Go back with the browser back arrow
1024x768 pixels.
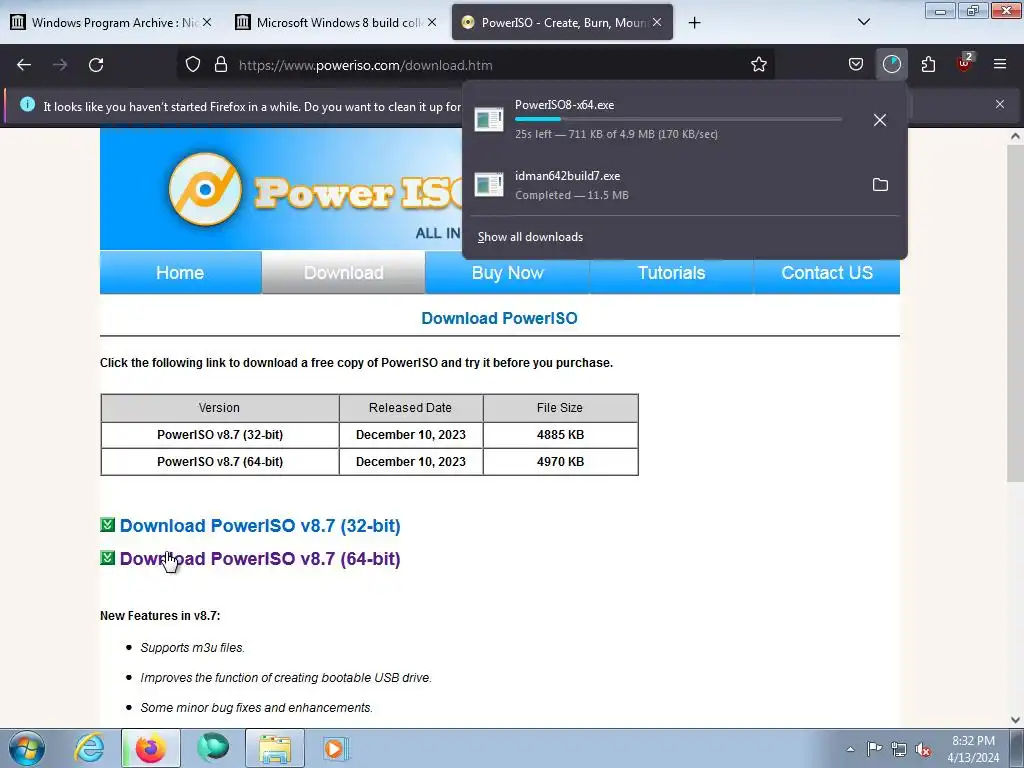[24, 65]
